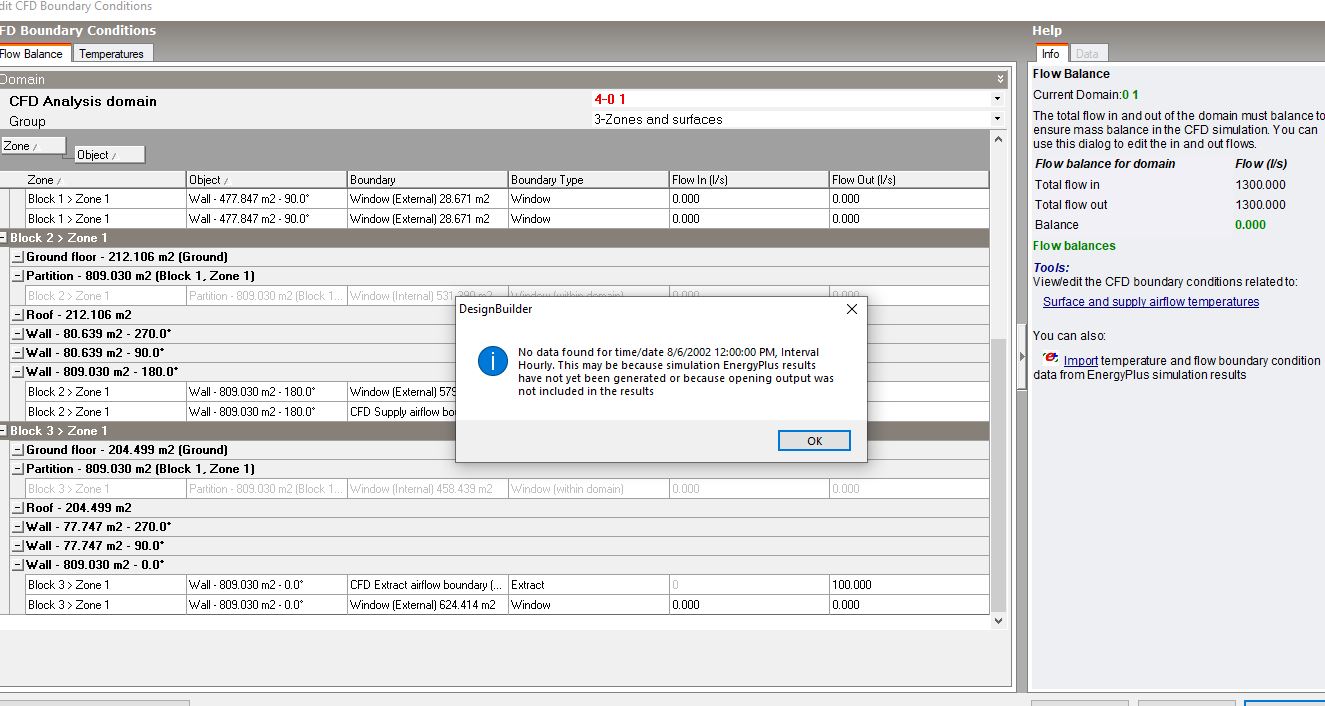1325x706 pixels.
Task: Click the 100.000 Flow Out cell for Extract
Action: click(909, 585)
